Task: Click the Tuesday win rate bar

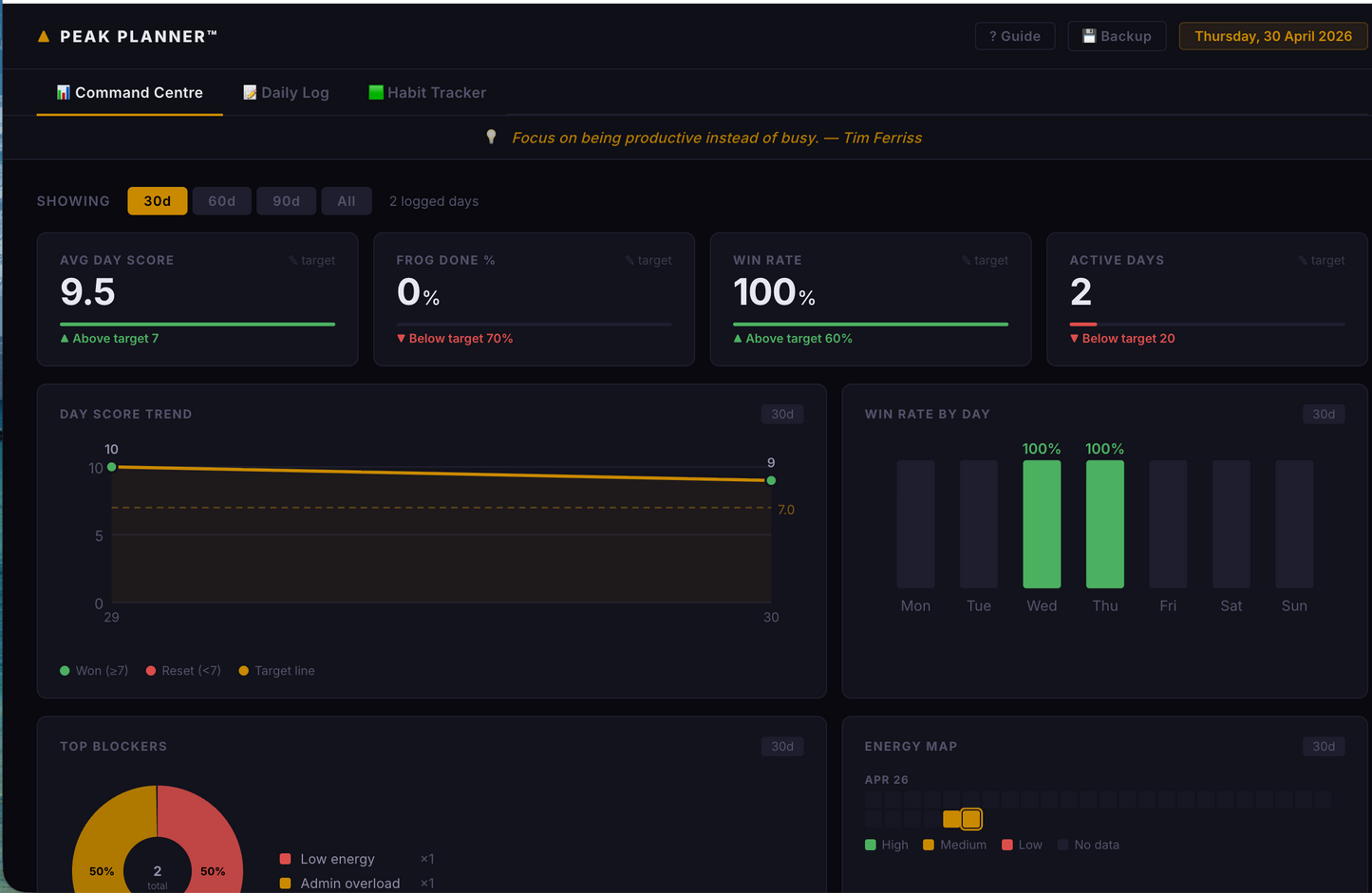Action: click(x=979, y=524)
